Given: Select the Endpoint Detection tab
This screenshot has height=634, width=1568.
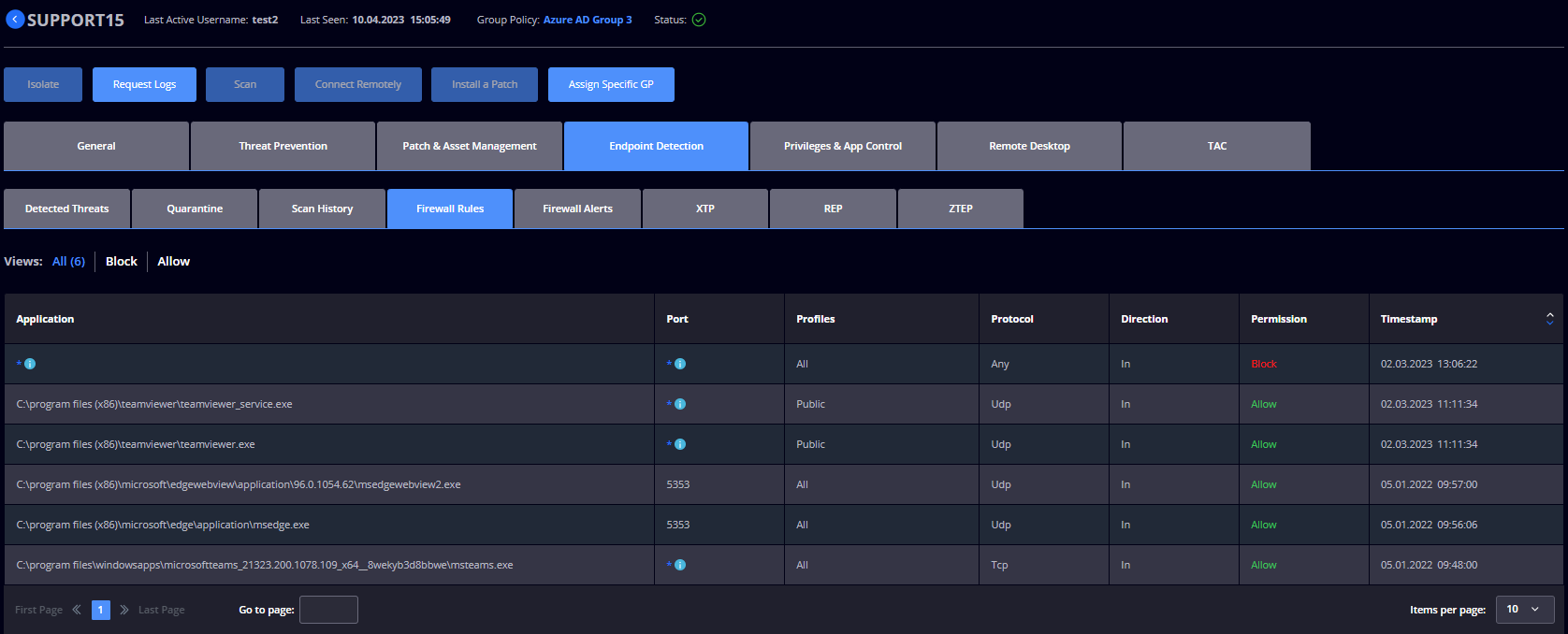Looking at the screenshot, I should click(656, 146).
